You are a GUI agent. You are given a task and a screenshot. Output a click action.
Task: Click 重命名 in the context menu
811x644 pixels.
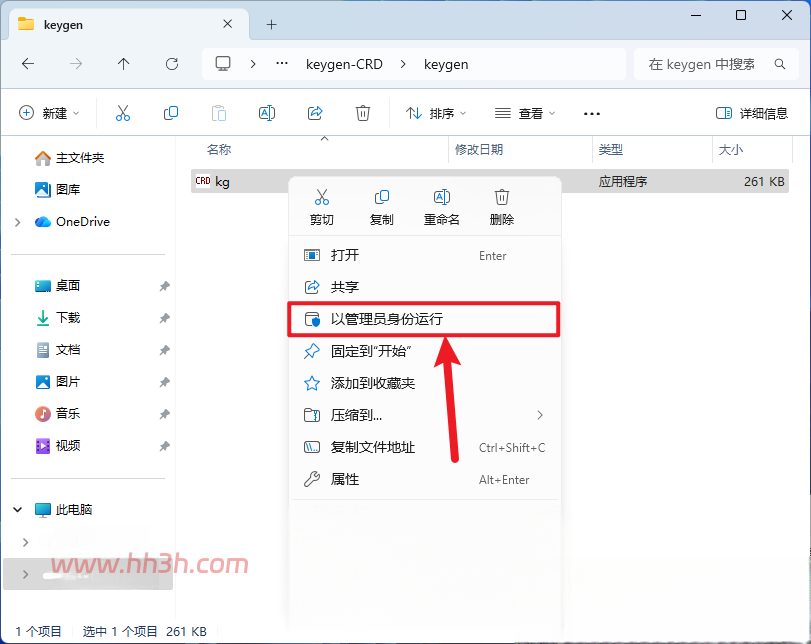pyautogui.click(x=442, y=207)
